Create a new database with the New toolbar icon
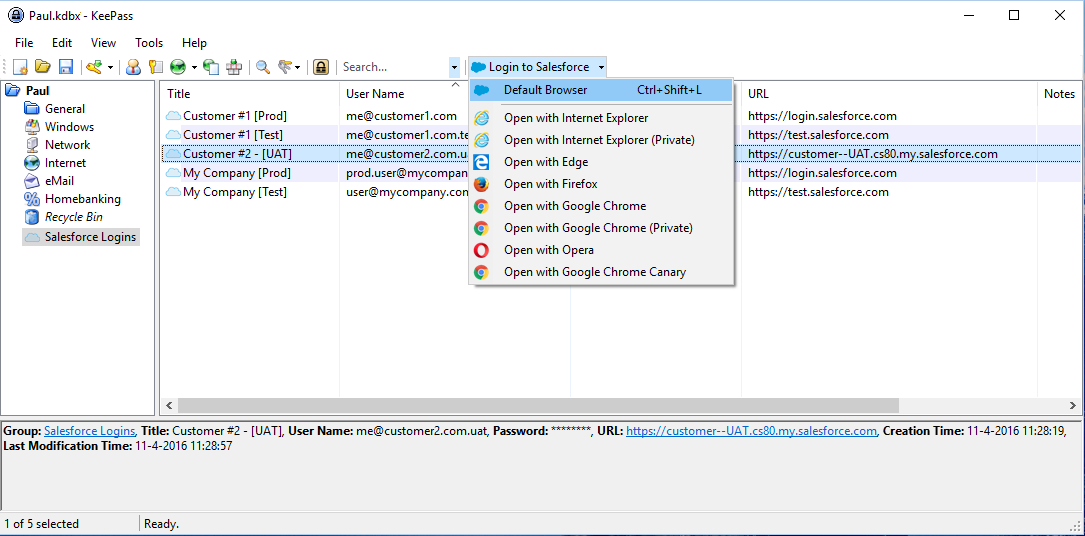1085x536 pixels. [x=21, y=67]
